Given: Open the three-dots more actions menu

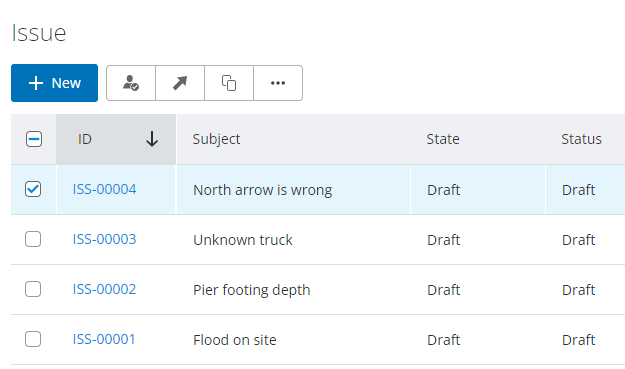Looking at the screenshot, I should tap(278, 83).
